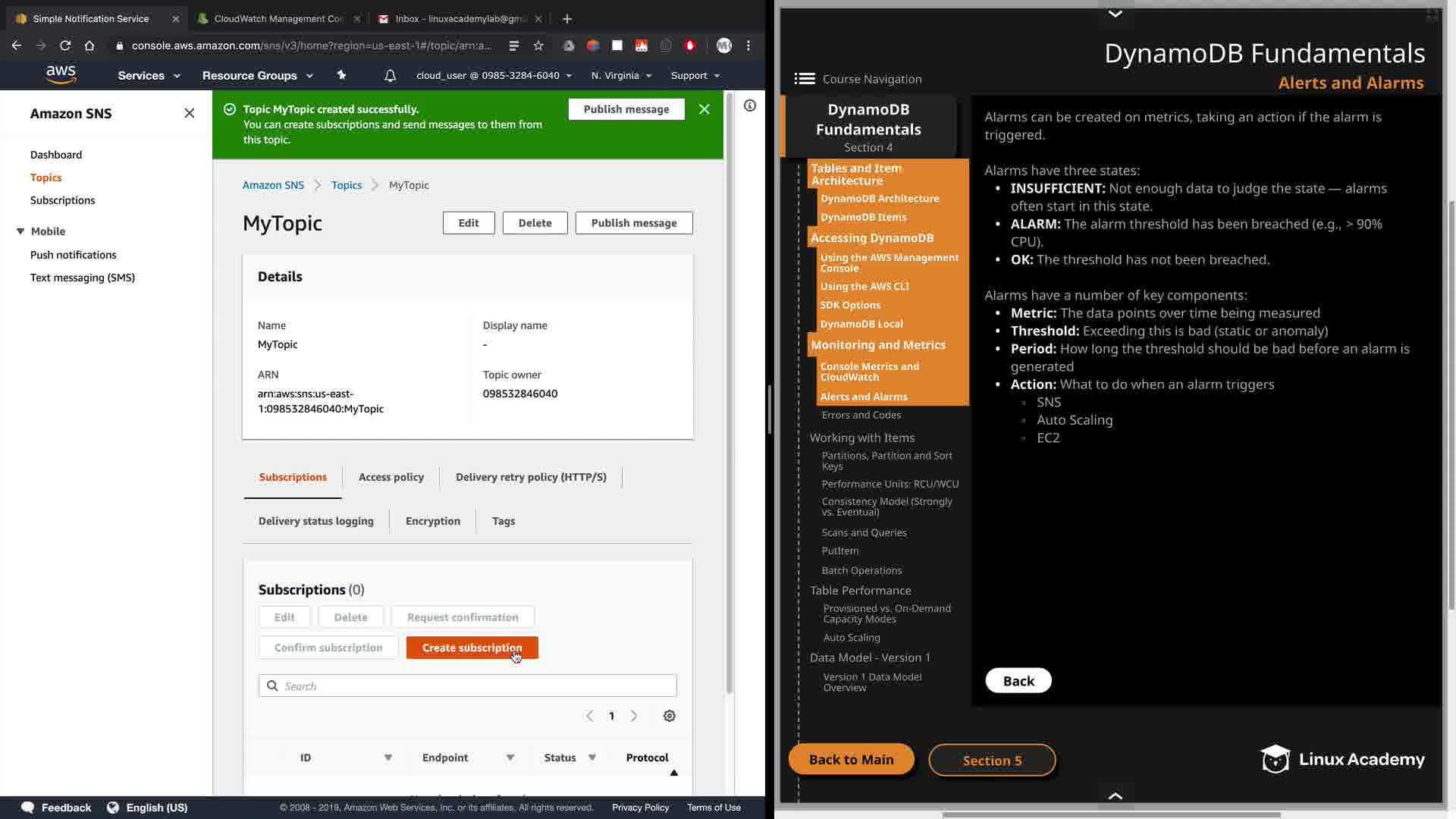This screenshot has width=1456, height=819.
Task: Click the Section 5 button
Action: (x=991, y=760)
